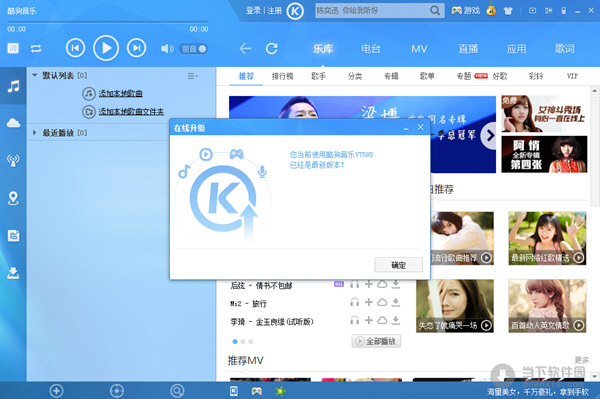
Task: Click the playback progress bar
Action: tap(108, 22)
